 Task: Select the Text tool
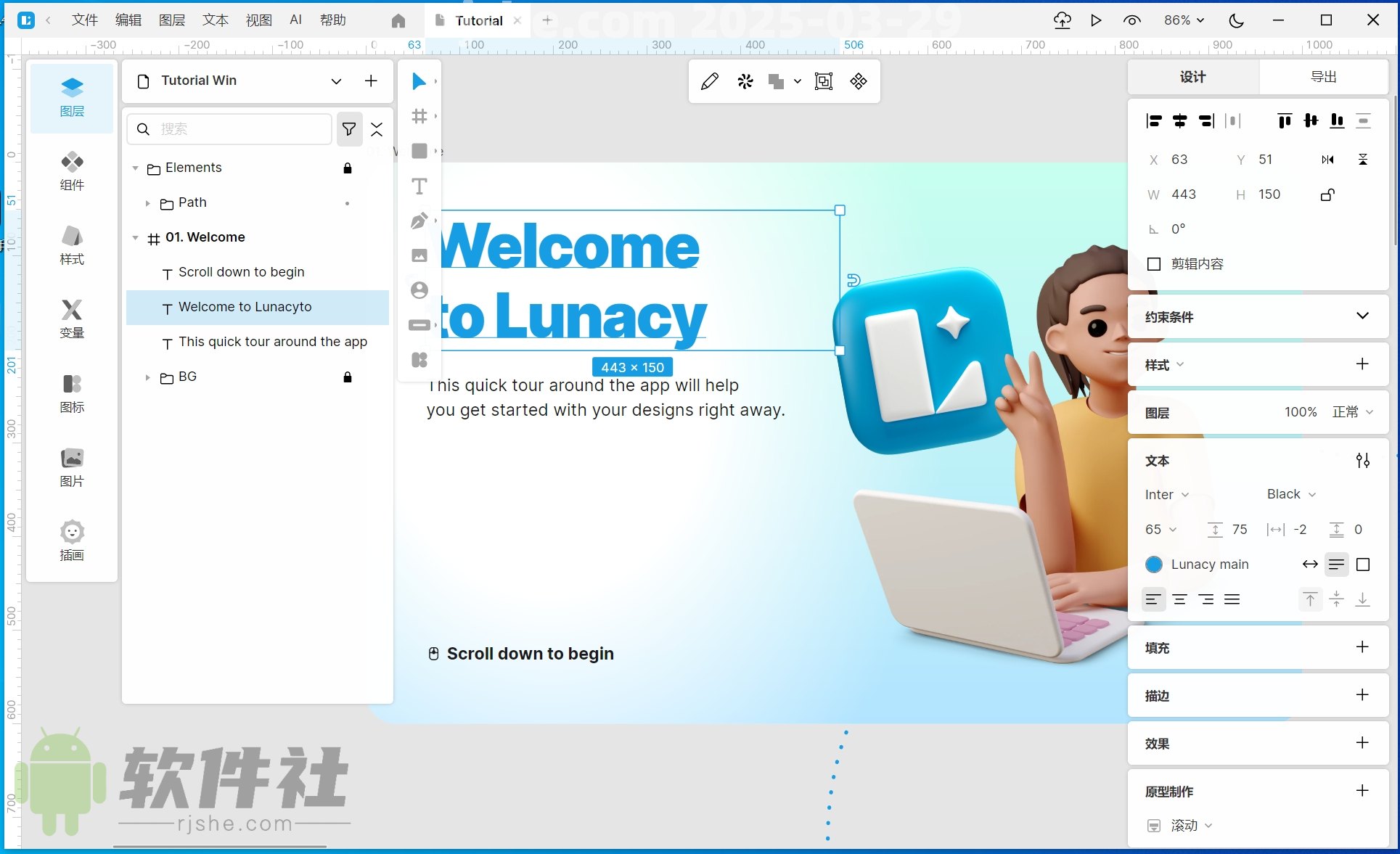[419, 186]
